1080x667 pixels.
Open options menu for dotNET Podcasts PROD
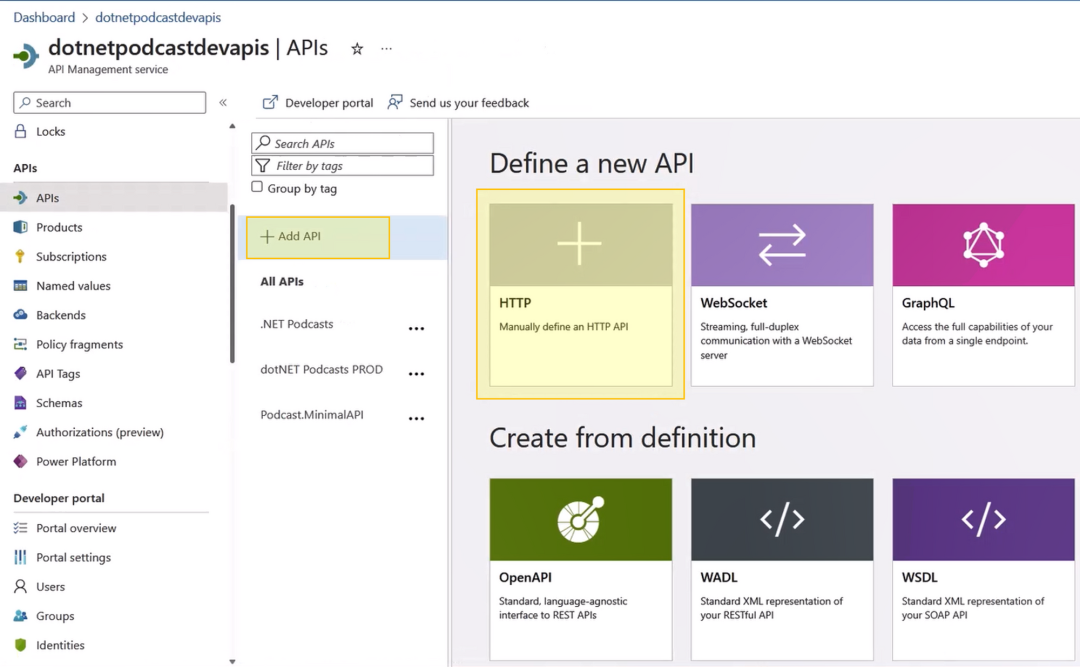click(x=416, y=374)
